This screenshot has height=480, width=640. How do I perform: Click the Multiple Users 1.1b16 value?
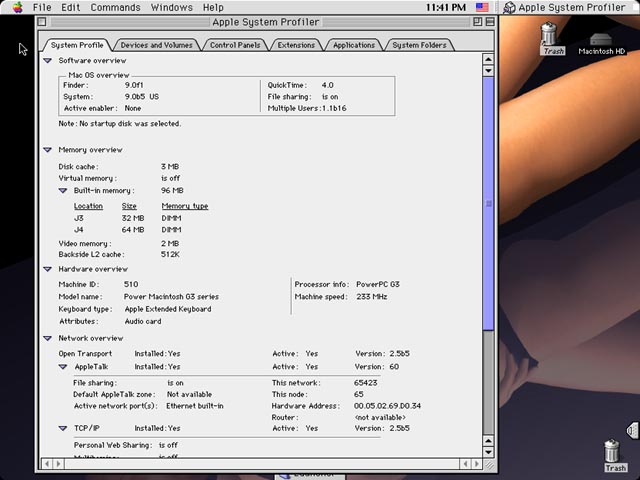[x=333, y=108]
